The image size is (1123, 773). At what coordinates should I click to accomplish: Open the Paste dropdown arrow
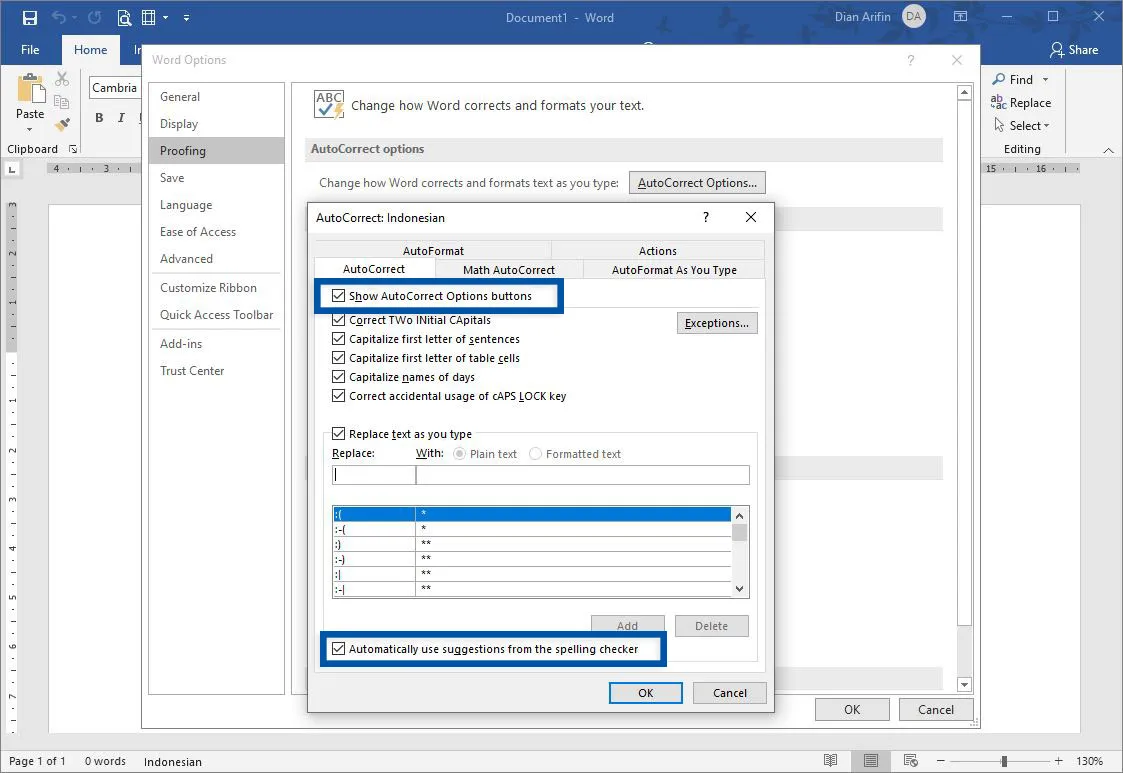[x=29, y=128]
